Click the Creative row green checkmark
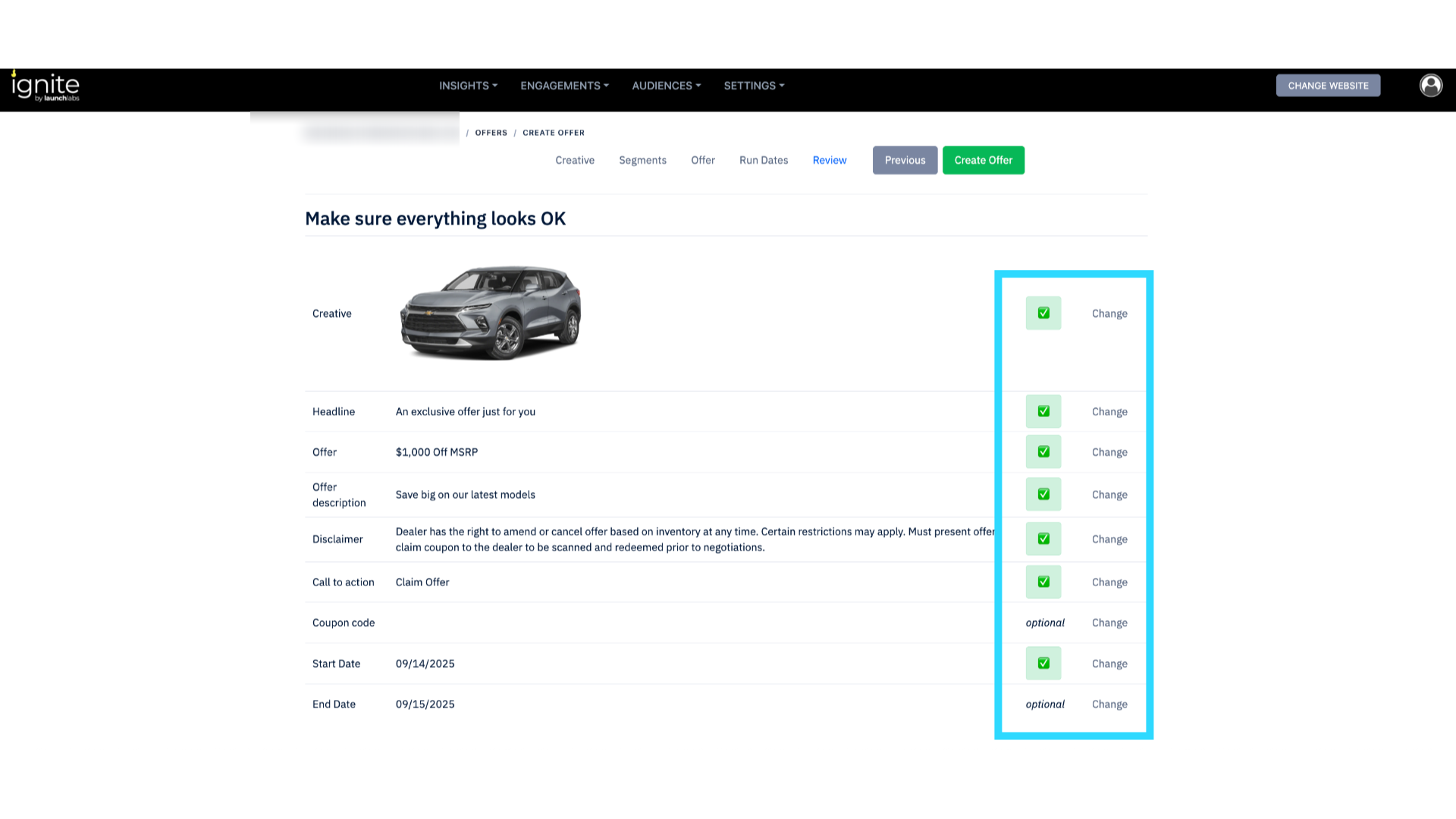 (x=1043, y=313)
